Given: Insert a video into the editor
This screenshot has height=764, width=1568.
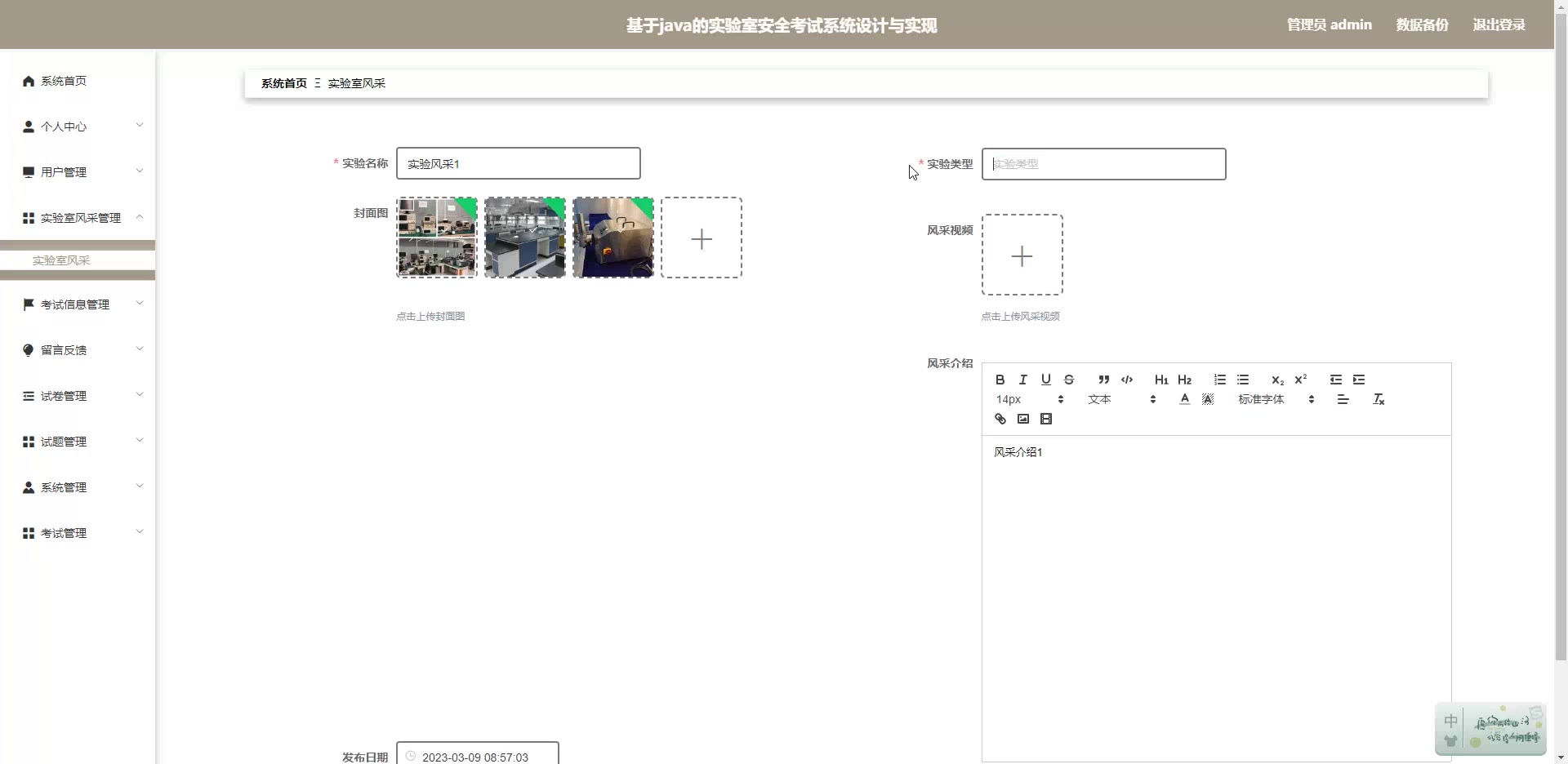Looking at the screenshot, I should (x=1045, y=419).
